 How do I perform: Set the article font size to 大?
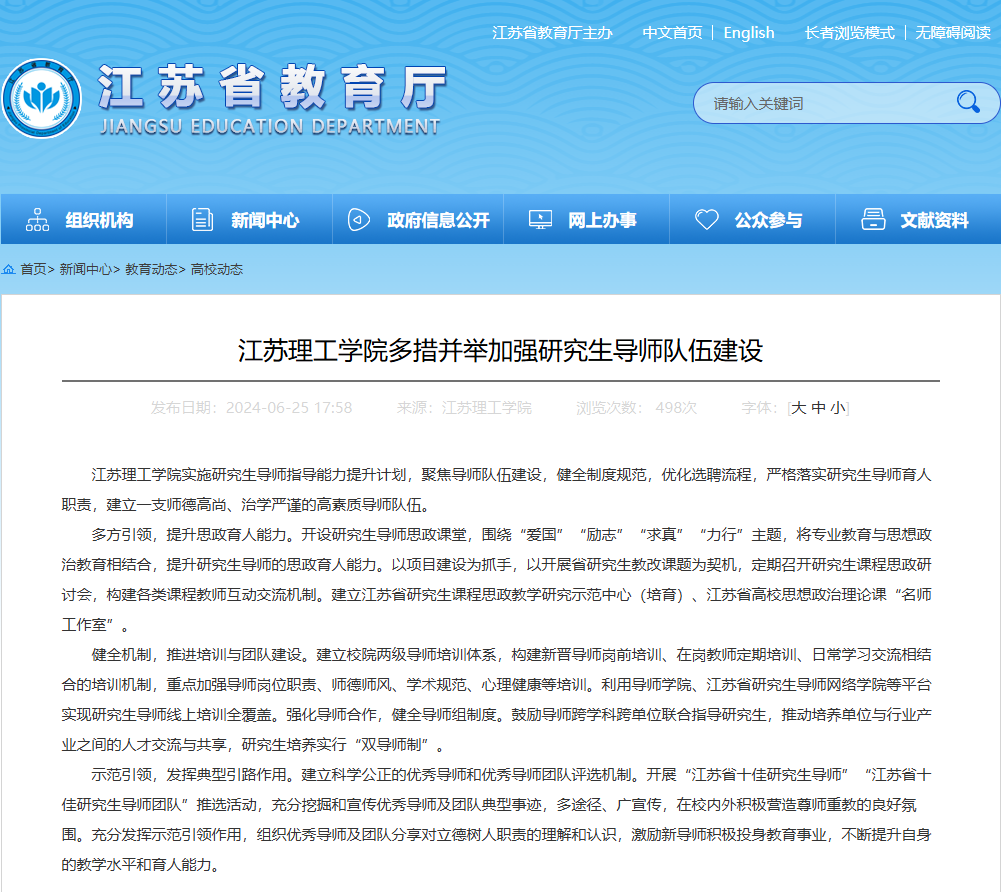pos(799,408)
